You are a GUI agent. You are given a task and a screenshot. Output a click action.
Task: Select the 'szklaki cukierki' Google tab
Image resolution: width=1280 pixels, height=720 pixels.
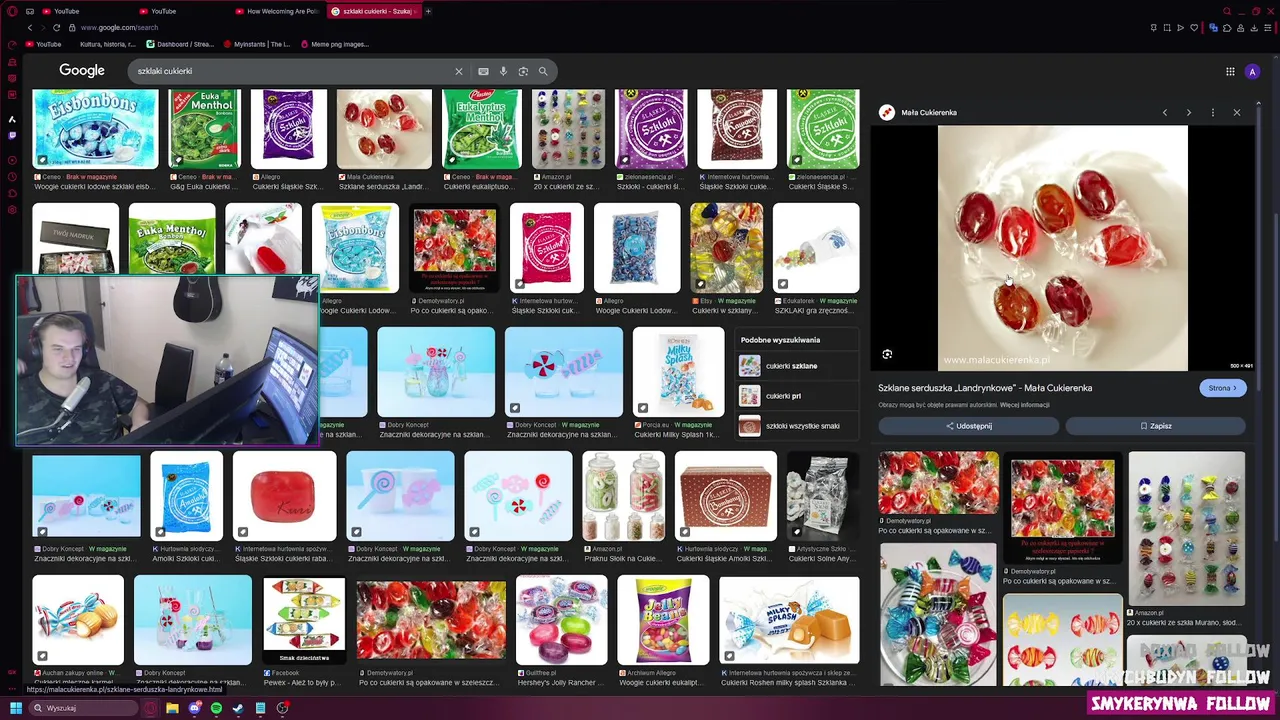coord(372,11)
